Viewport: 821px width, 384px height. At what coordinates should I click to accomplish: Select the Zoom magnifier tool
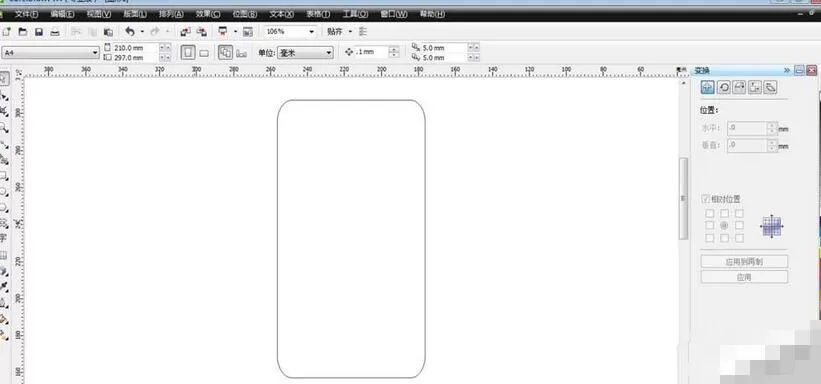tap(4, 127)
